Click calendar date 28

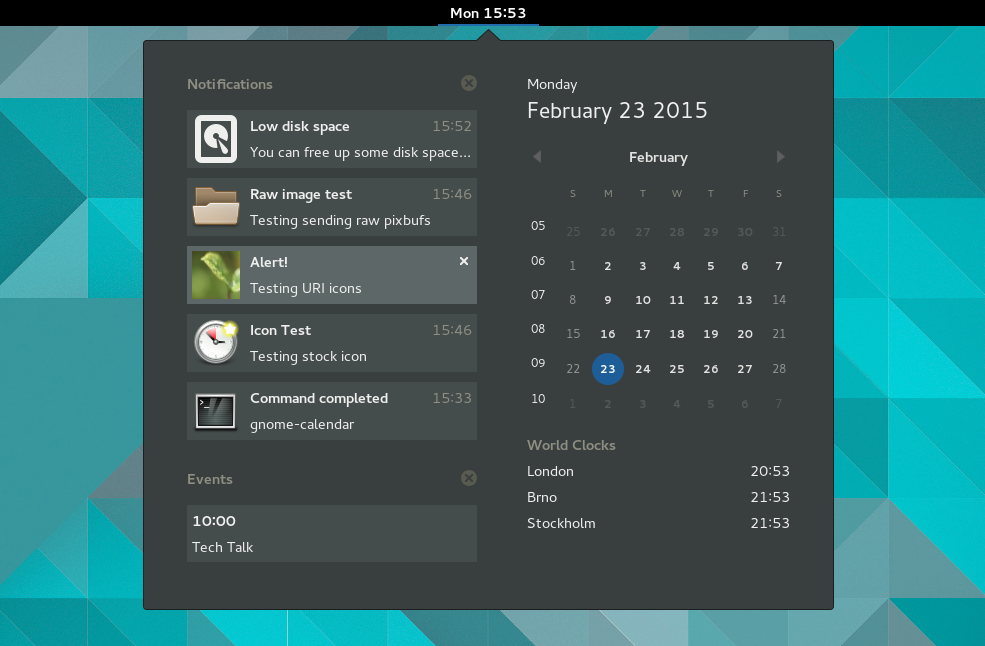(778, 369)
